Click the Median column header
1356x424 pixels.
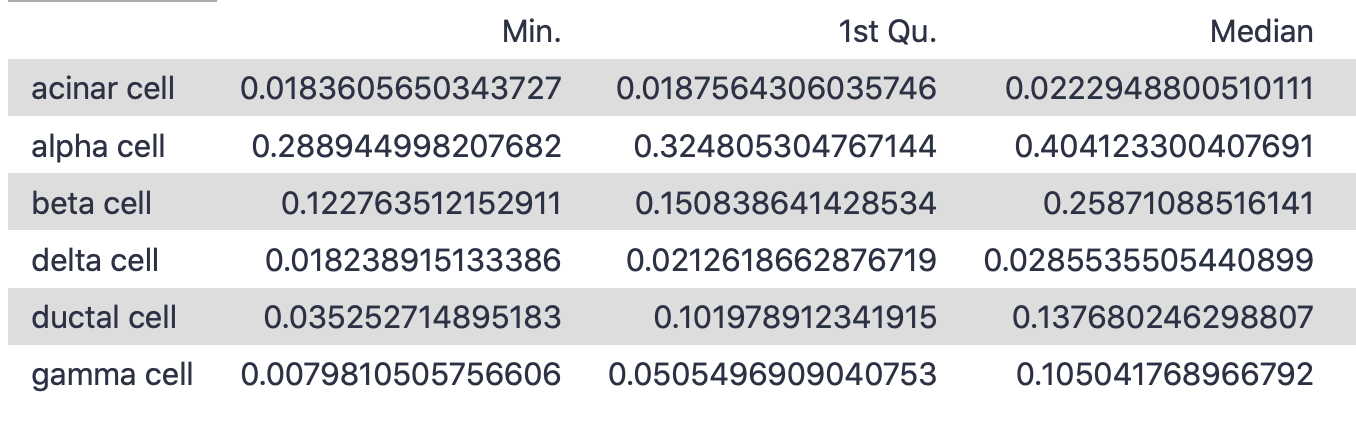coord(1261,32)
